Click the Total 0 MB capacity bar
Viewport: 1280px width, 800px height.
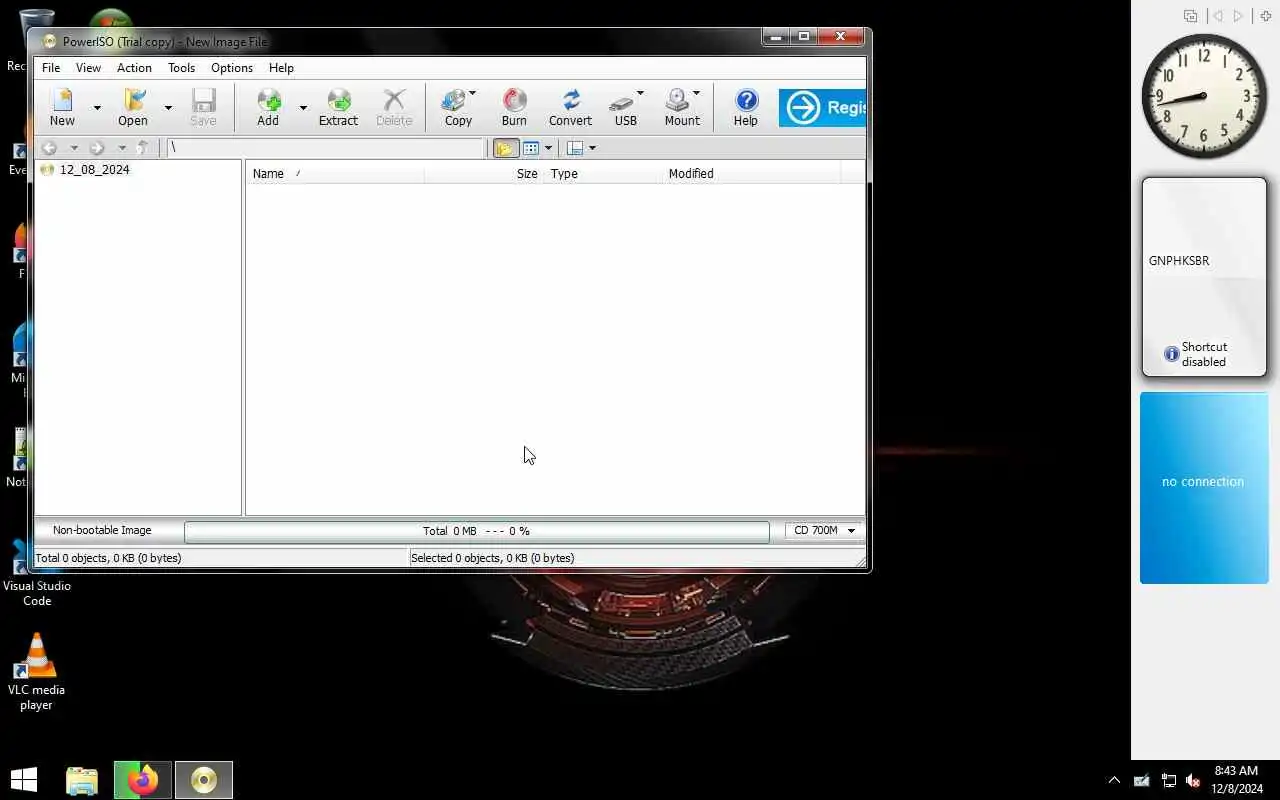pos(477,531)
